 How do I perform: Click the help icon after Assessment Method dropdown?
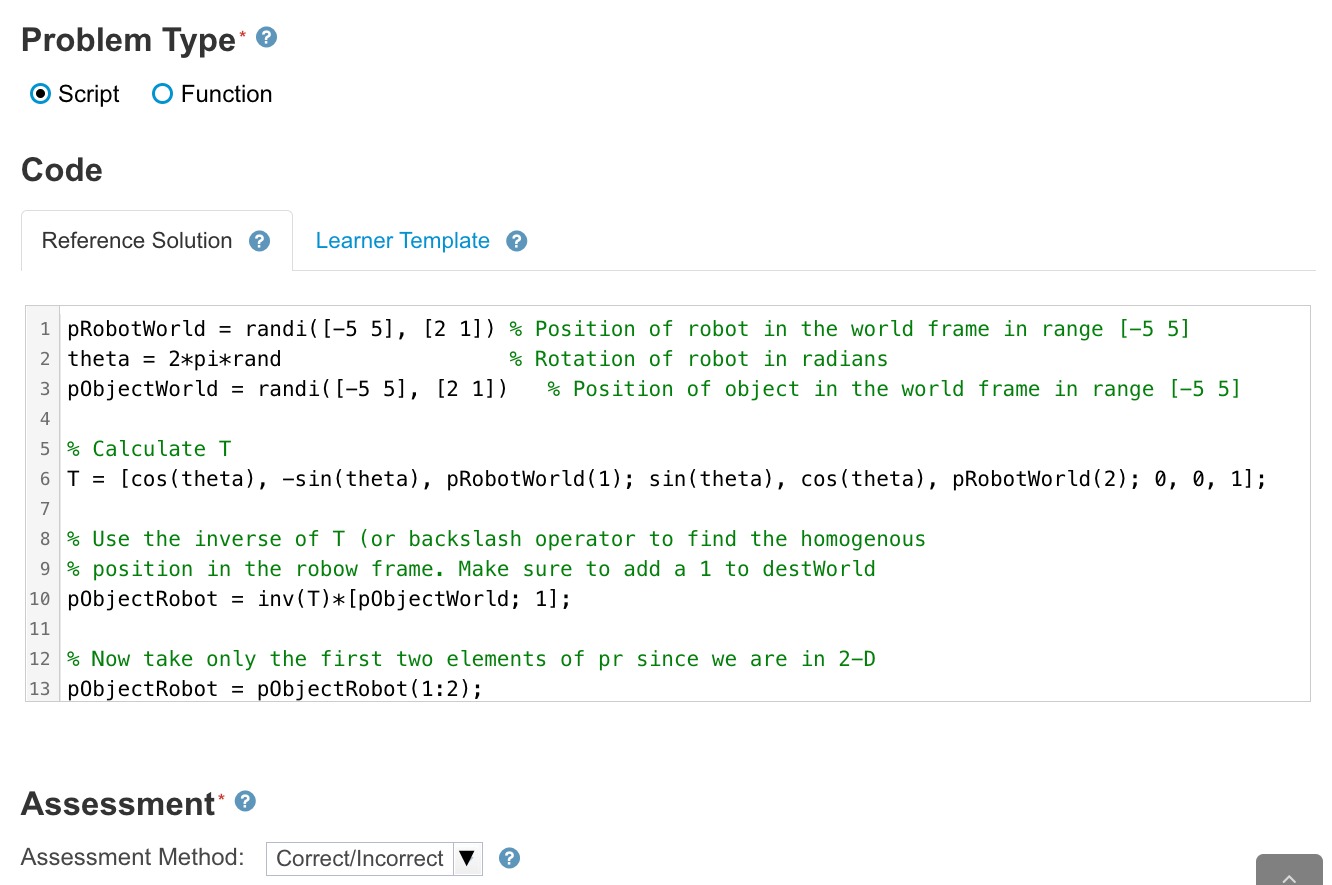pos(509,858)
